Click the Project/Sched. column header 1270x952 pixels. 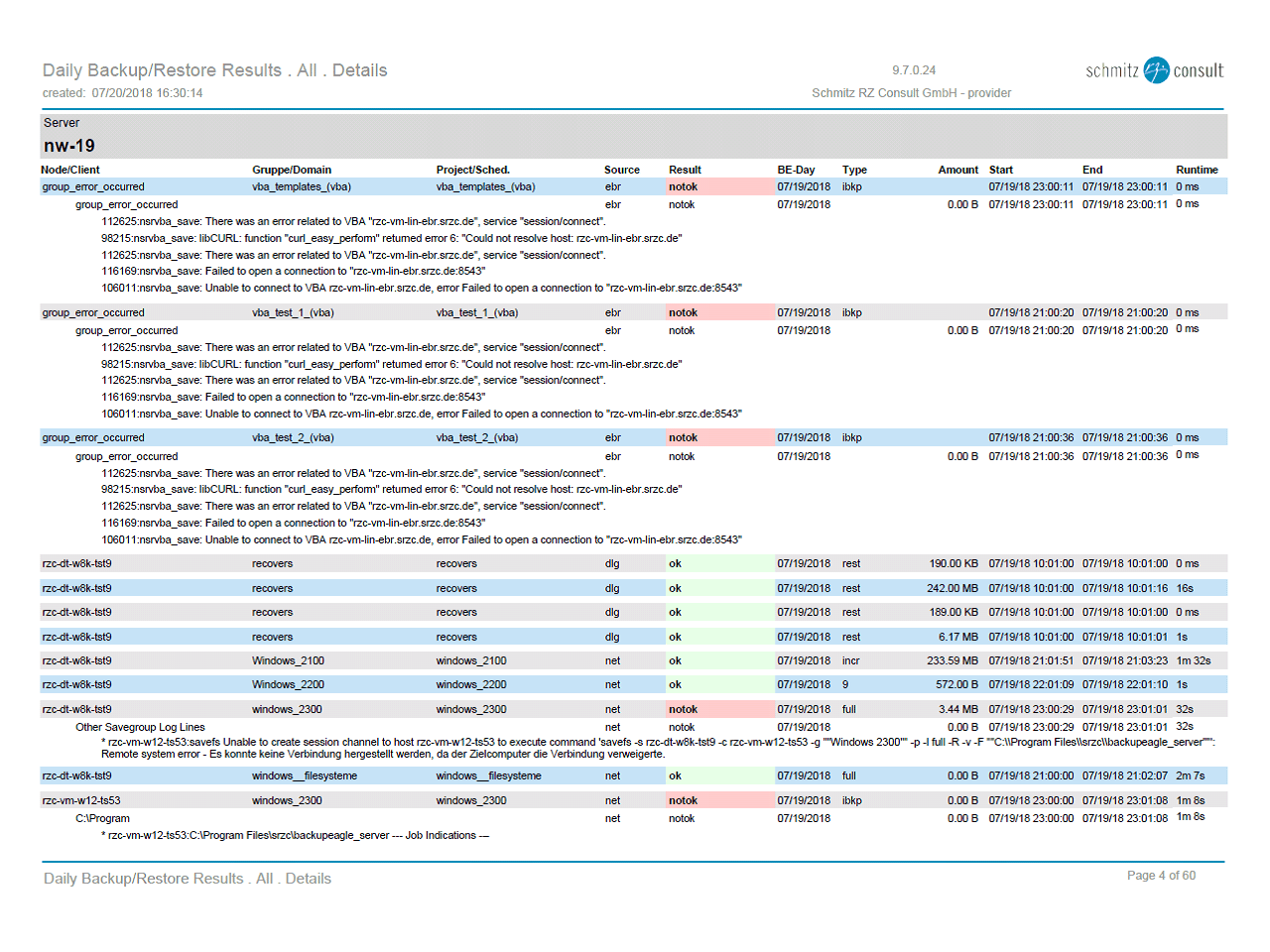tap(473, 170)
